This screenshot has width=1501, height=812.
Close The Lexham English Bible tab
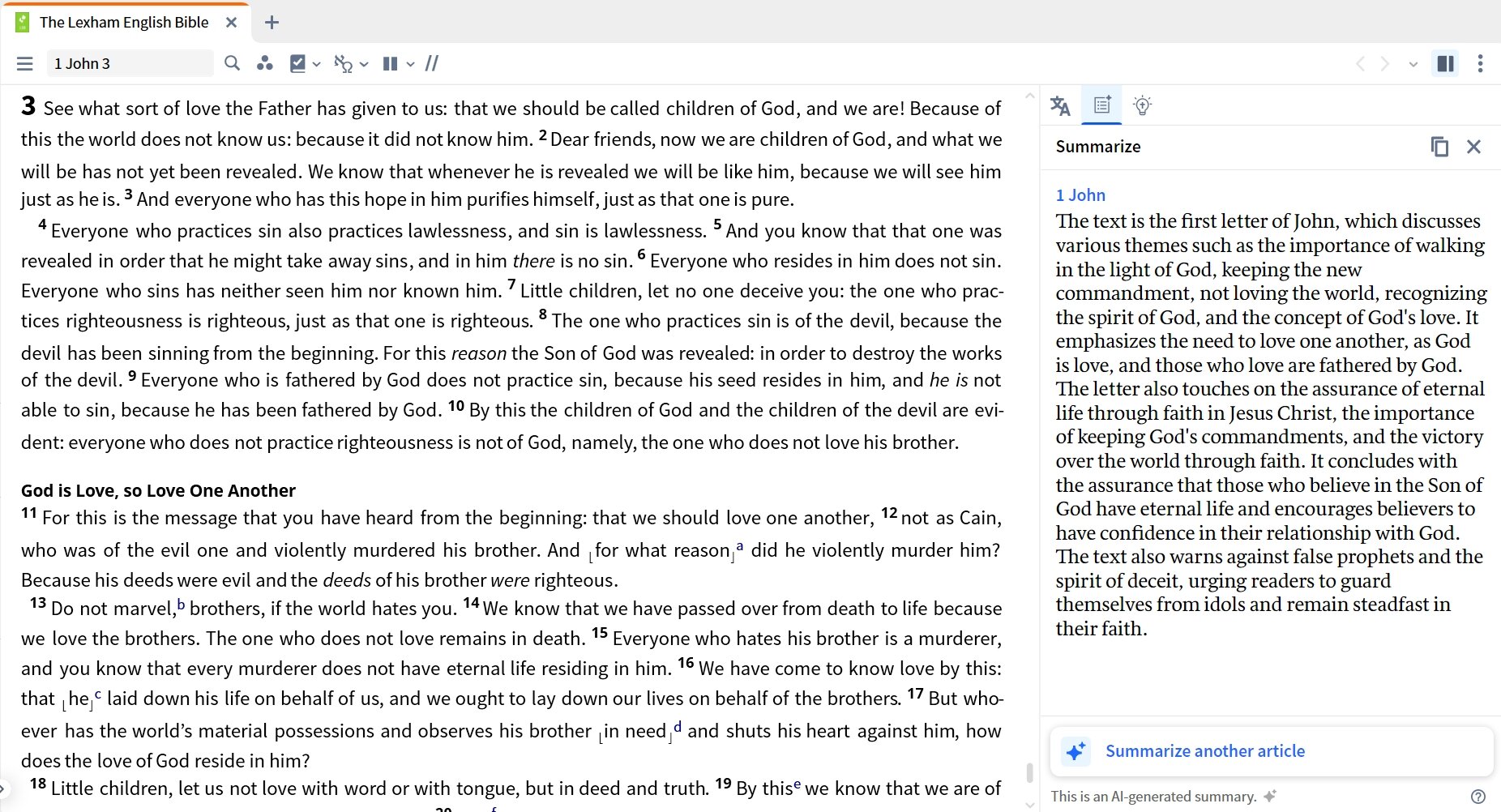click(x=232, y=23)
